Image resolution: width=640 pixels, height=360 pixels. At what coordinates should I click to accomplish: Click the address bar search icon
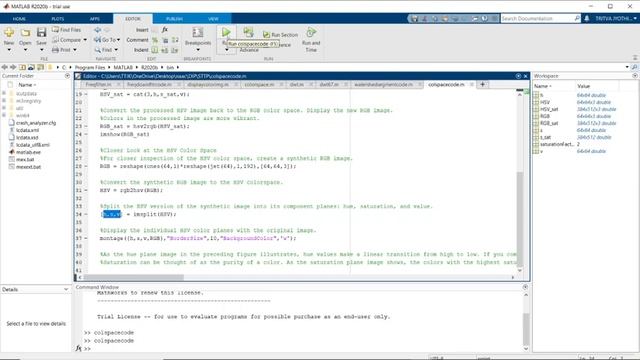pyautogui.click(x=634, y=67)
